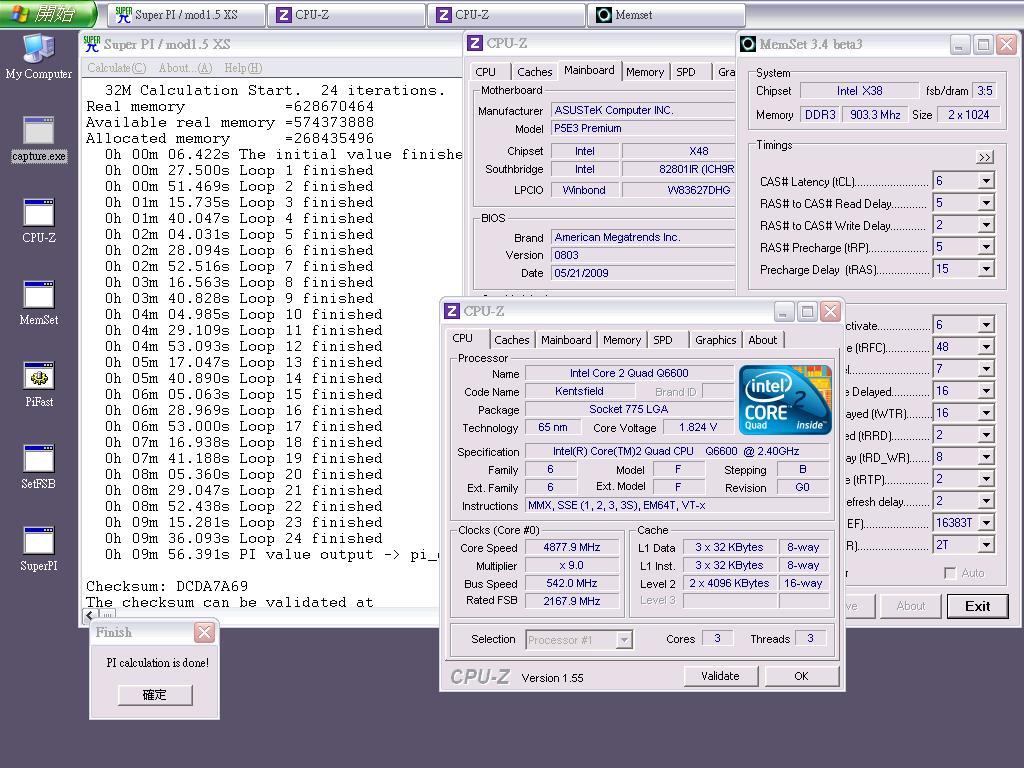Viewport: 1024px width, 768px height.
Task: Open My Computer desktop icon
Action: pyautogui.click(x=39, y=56)
